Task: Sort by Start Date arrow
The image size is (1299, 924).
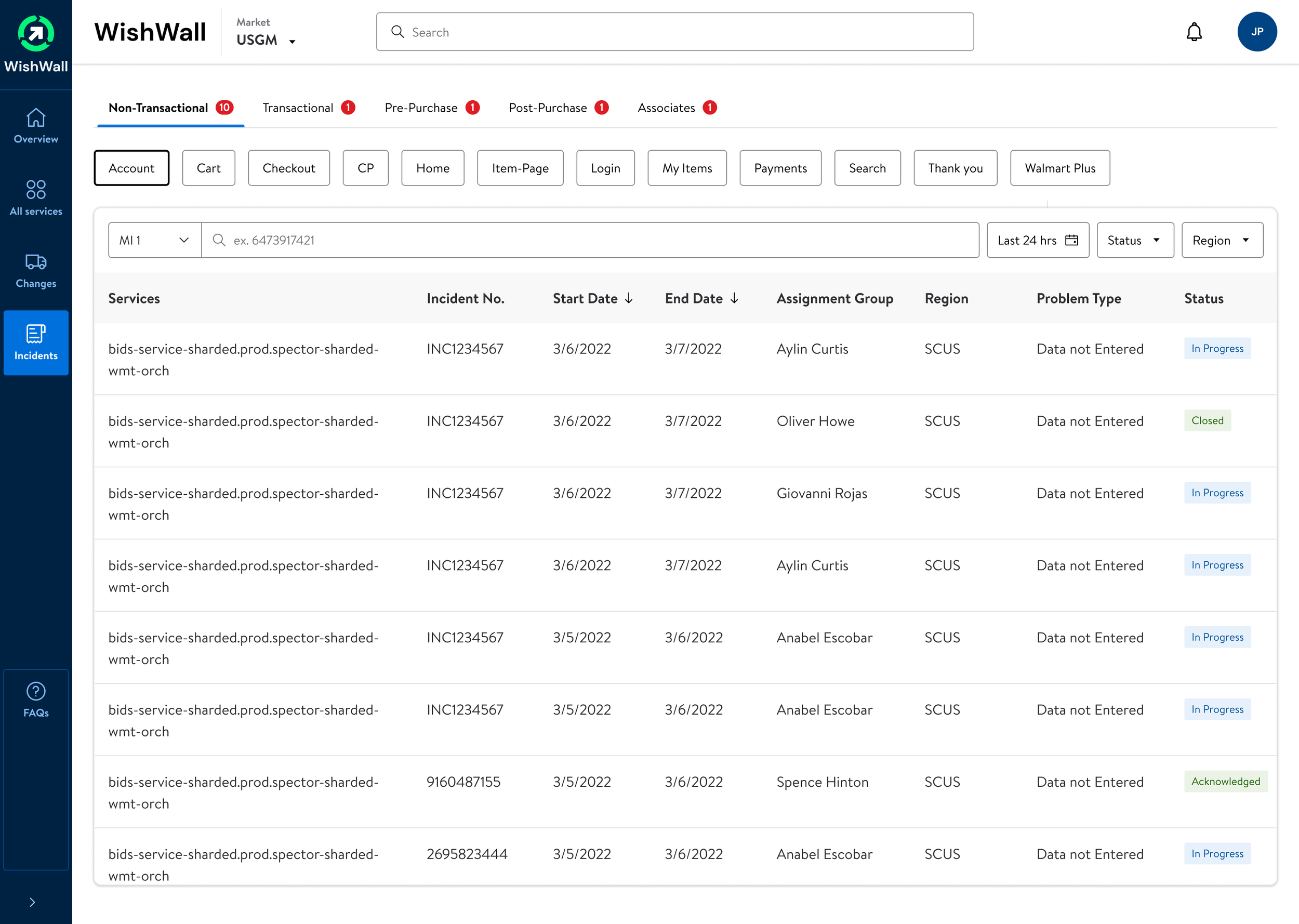Action: (629, 299)
